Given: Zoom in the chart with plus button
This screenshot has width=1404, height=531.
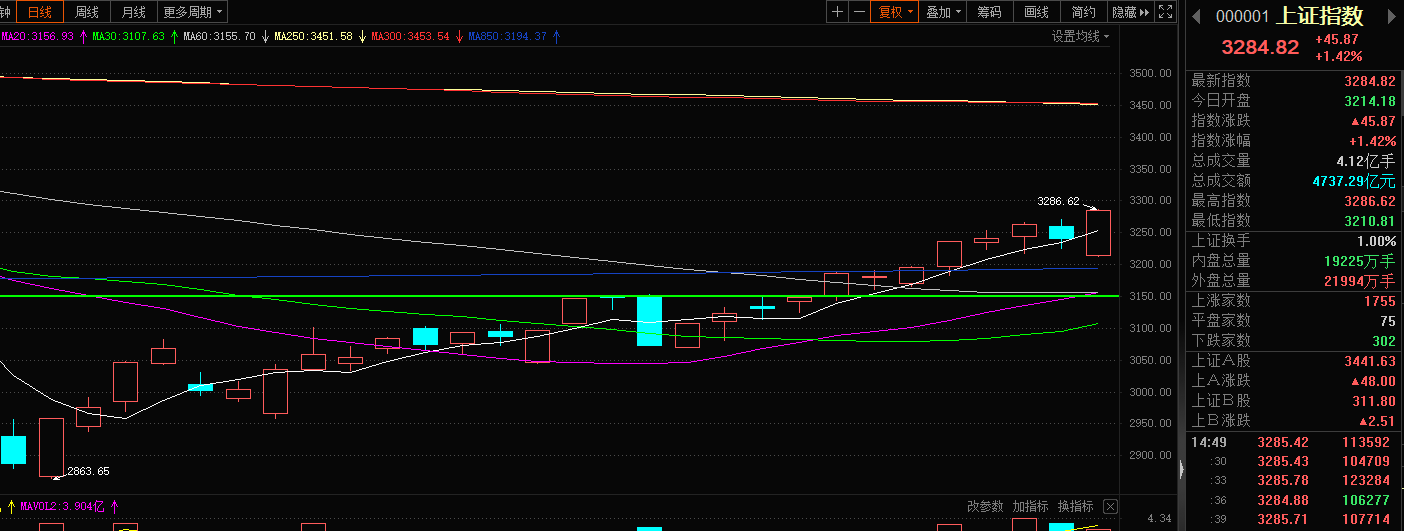Looking at the screenshot, I should click(x=837, y=12).
